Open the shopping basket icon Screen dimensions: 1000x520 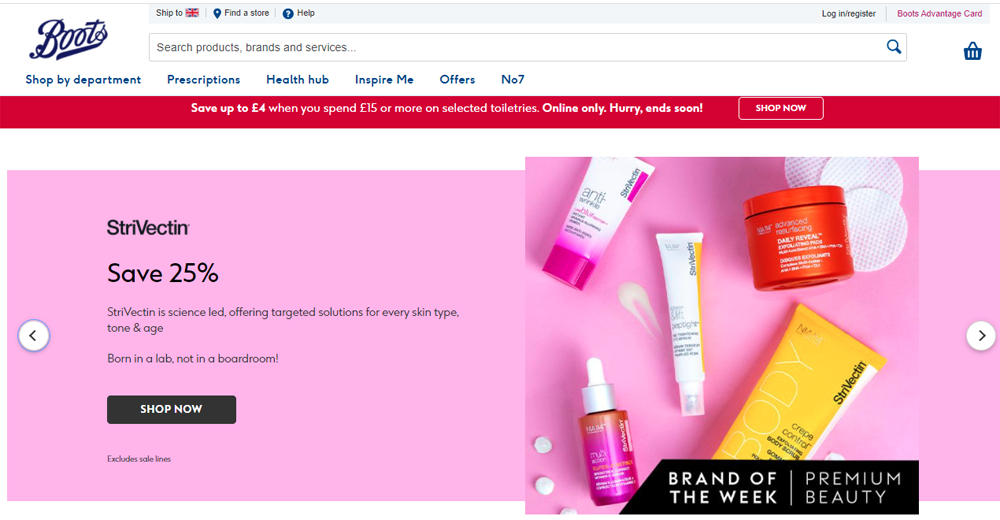[972, 50]
